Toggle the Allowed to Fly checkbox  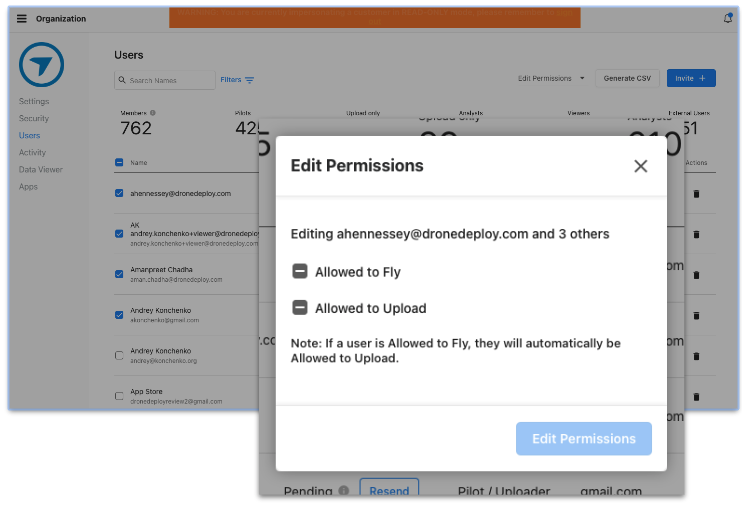coord(300,272)
